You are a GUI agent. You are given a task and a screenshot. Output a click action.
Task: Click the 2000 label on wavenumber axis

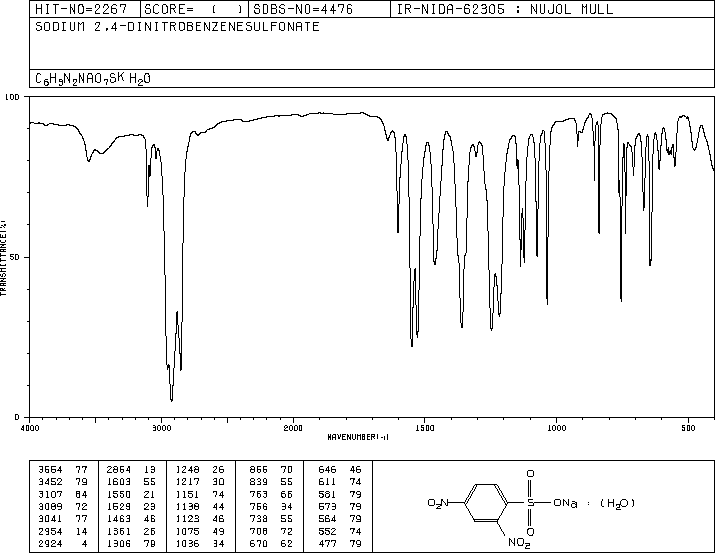tap(293, 428)
